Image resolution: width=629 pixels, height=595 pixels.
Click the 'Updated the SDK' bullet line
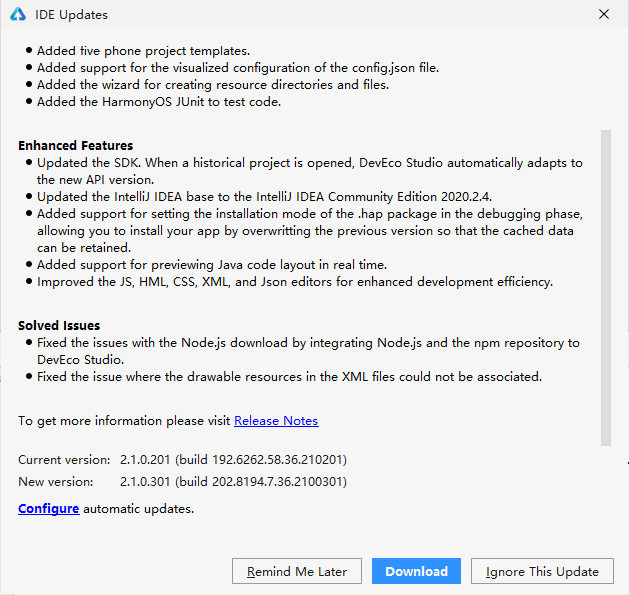tap(310, 171)
